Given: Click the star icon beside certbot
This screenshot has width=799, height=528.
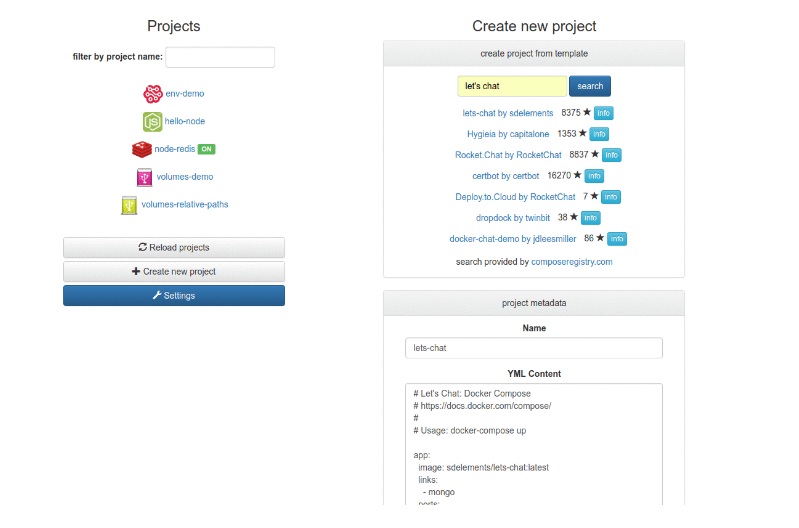Looking at the screenshot, I should pos(577,176).
